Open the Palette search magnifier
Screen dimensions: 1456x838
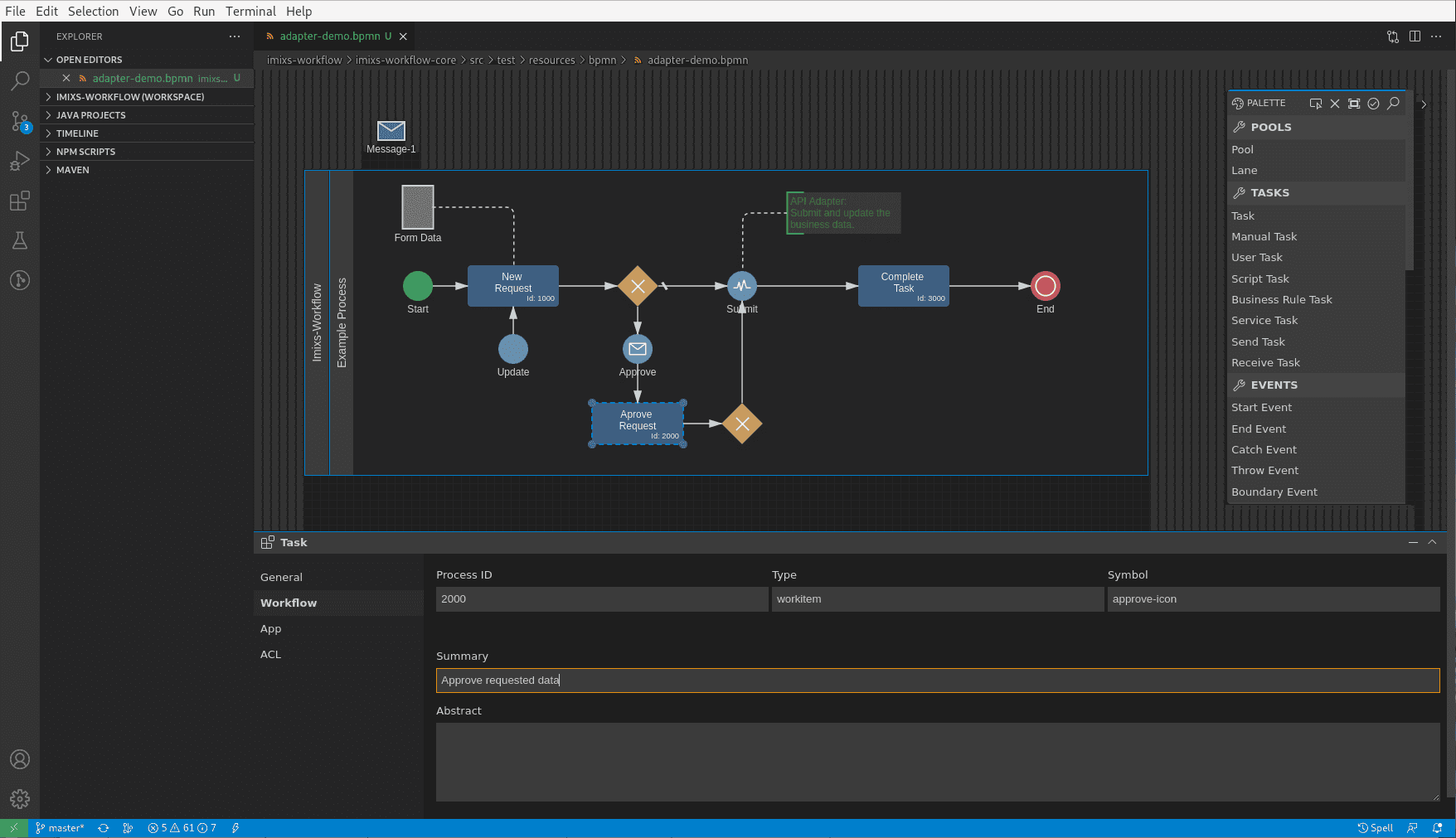click(1394, 104)
